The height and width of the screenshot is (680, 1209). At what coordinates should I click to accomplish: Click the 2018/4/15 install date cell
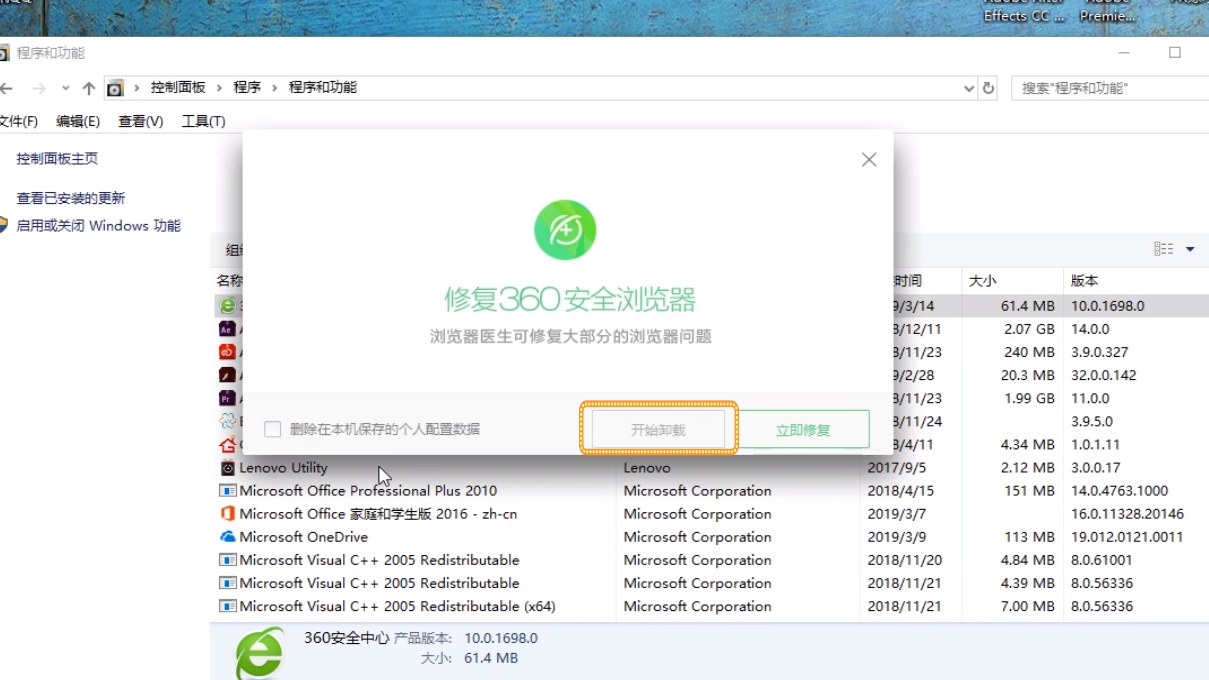(x=901, y=491)
